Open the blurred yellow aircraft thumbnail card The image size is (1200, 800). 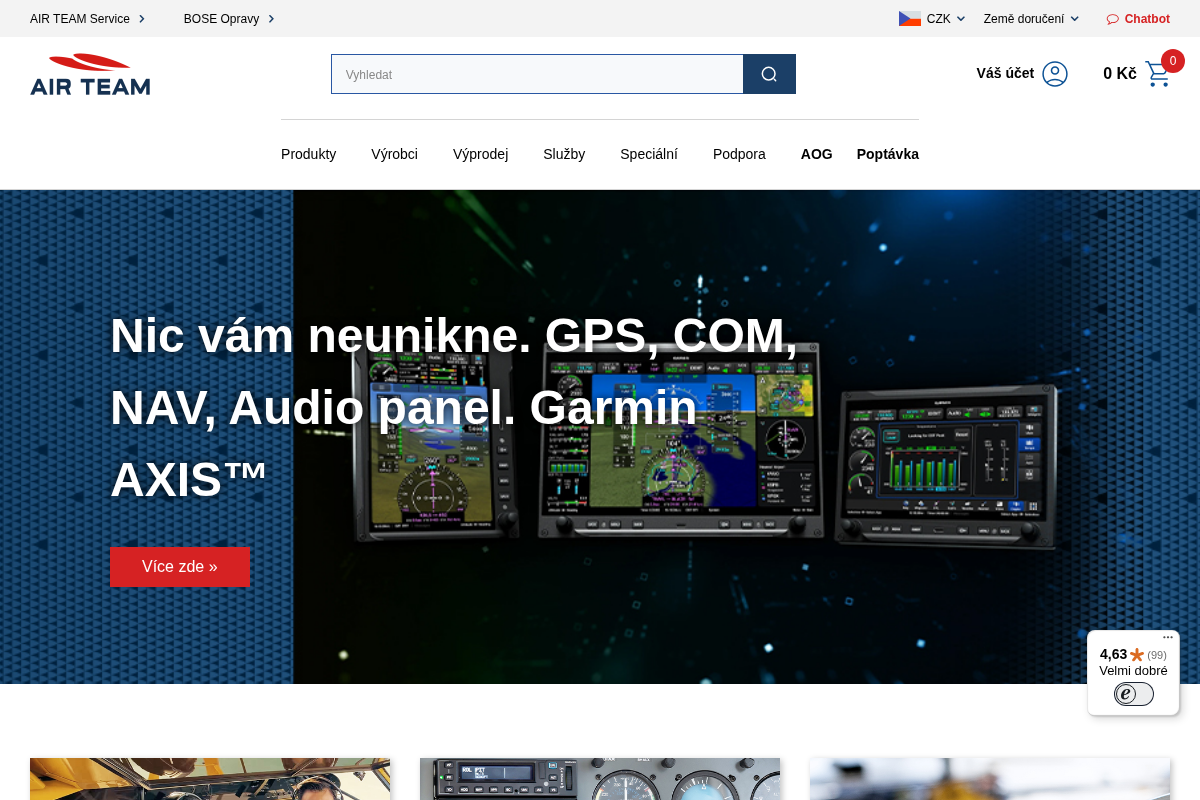(990, 779)
